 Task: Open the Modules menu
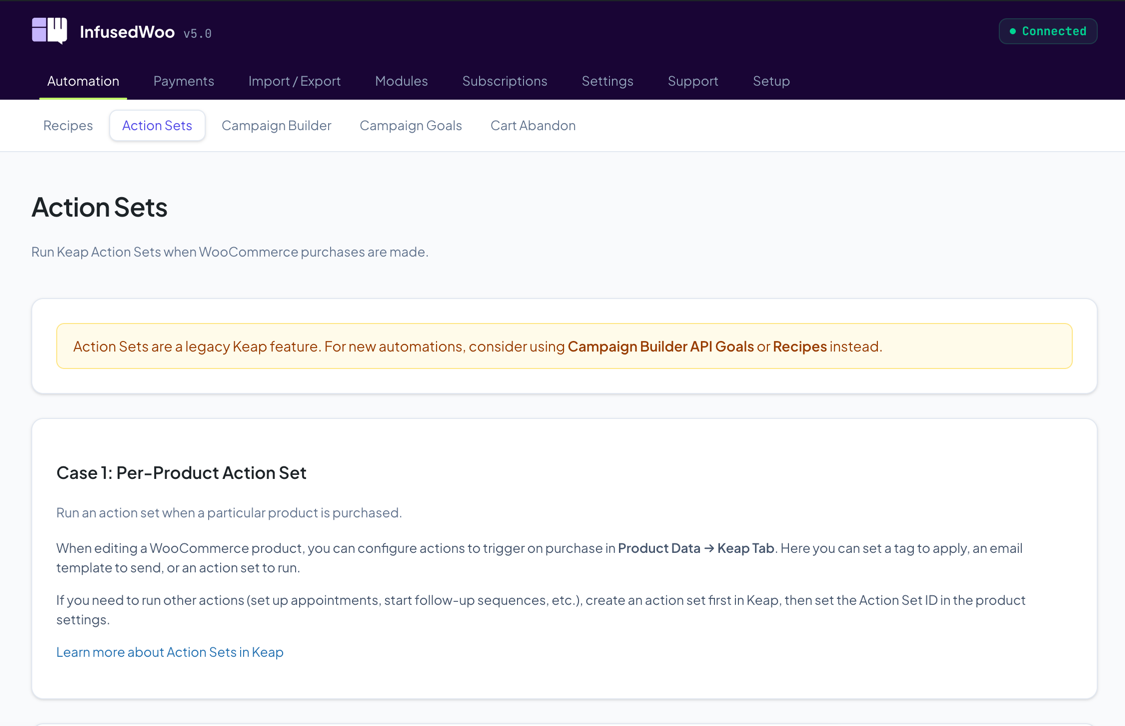click(x=401, y=81)
